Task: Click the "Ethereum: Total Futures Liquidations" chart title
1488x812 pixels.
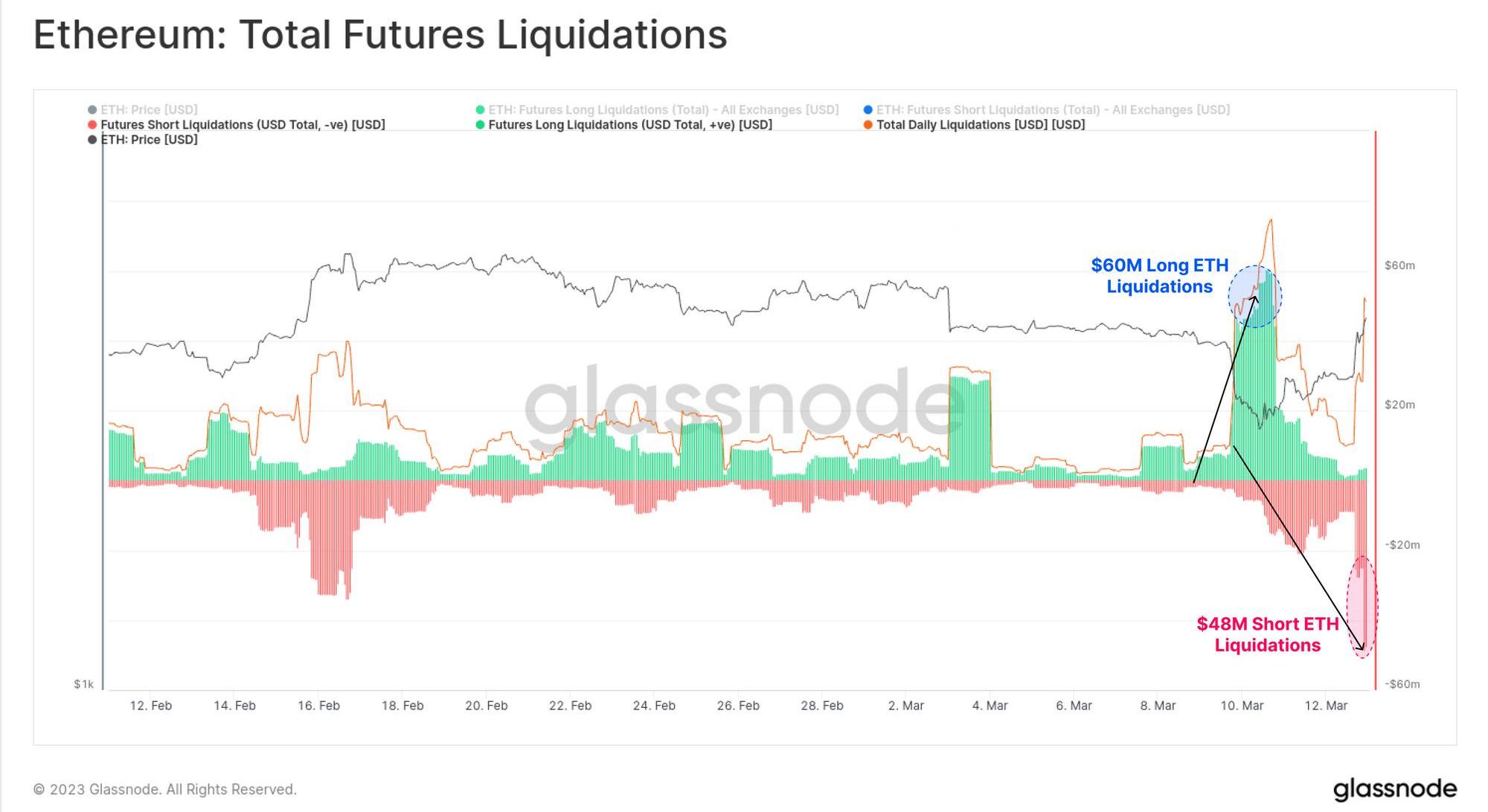Action: (x=380, y=35)
